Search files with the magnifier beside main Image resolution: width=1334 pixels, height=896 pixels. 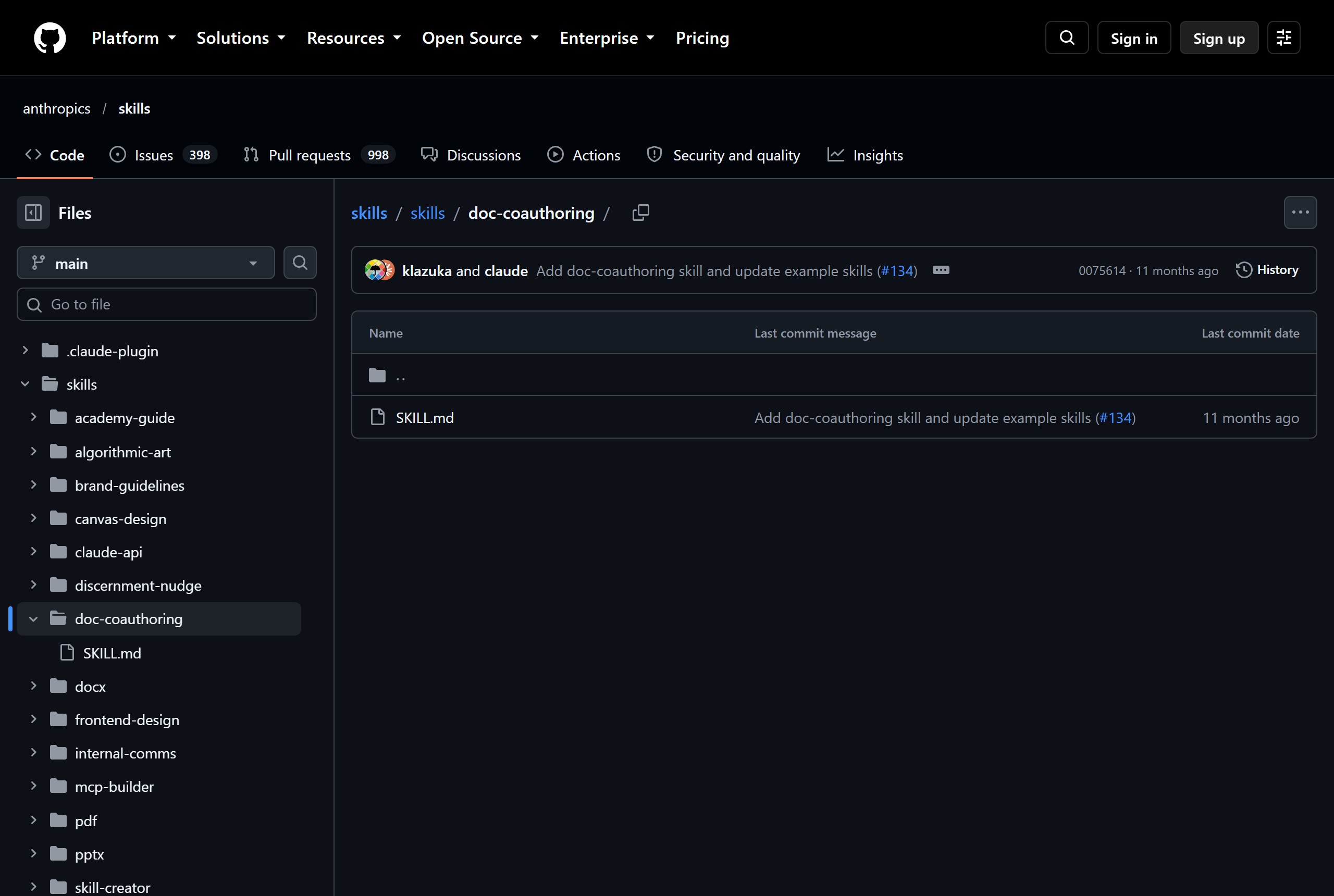[300, 262]
